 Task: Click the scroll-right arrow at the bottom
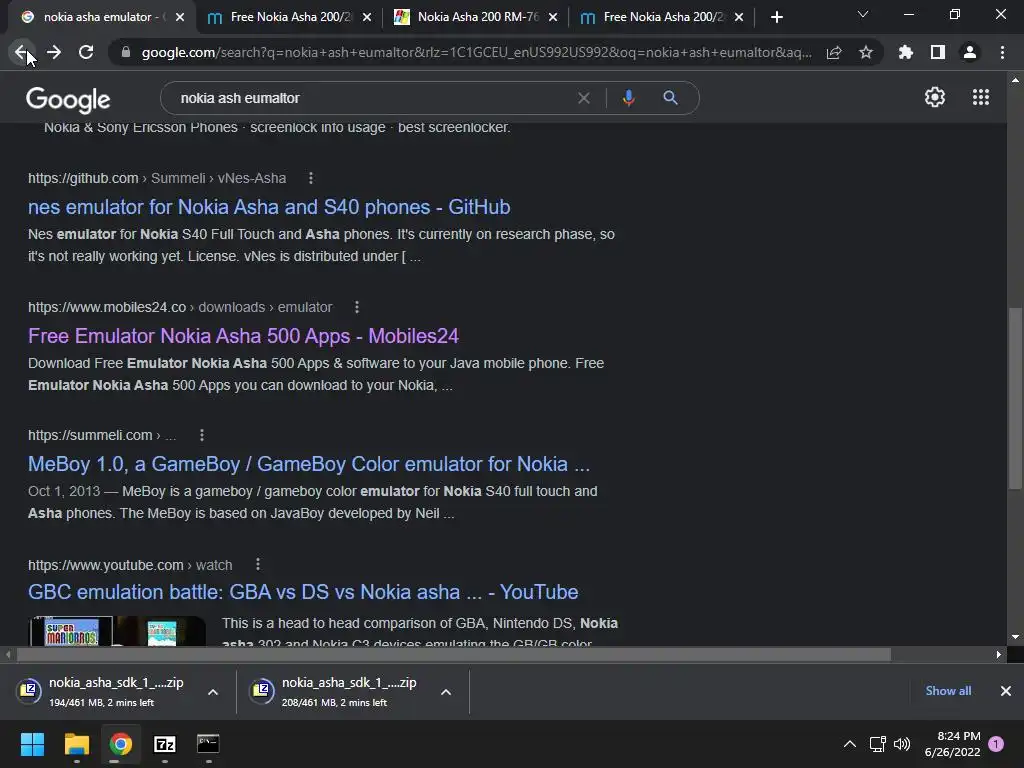(999, 654)
